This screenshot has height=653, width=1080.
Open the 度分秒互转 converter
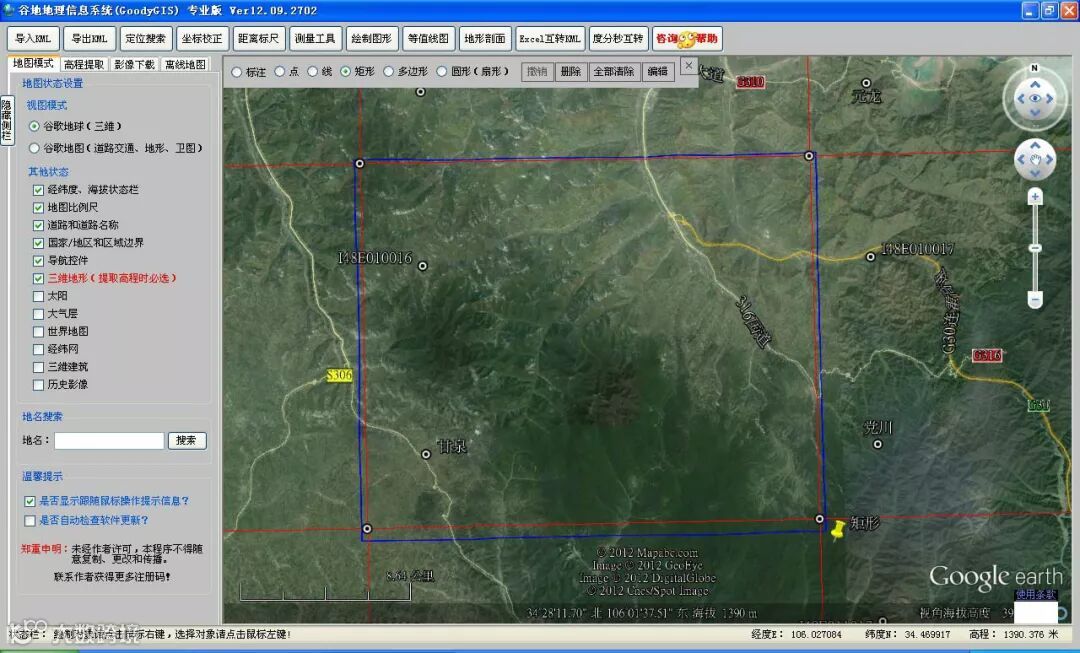(619, 39)
